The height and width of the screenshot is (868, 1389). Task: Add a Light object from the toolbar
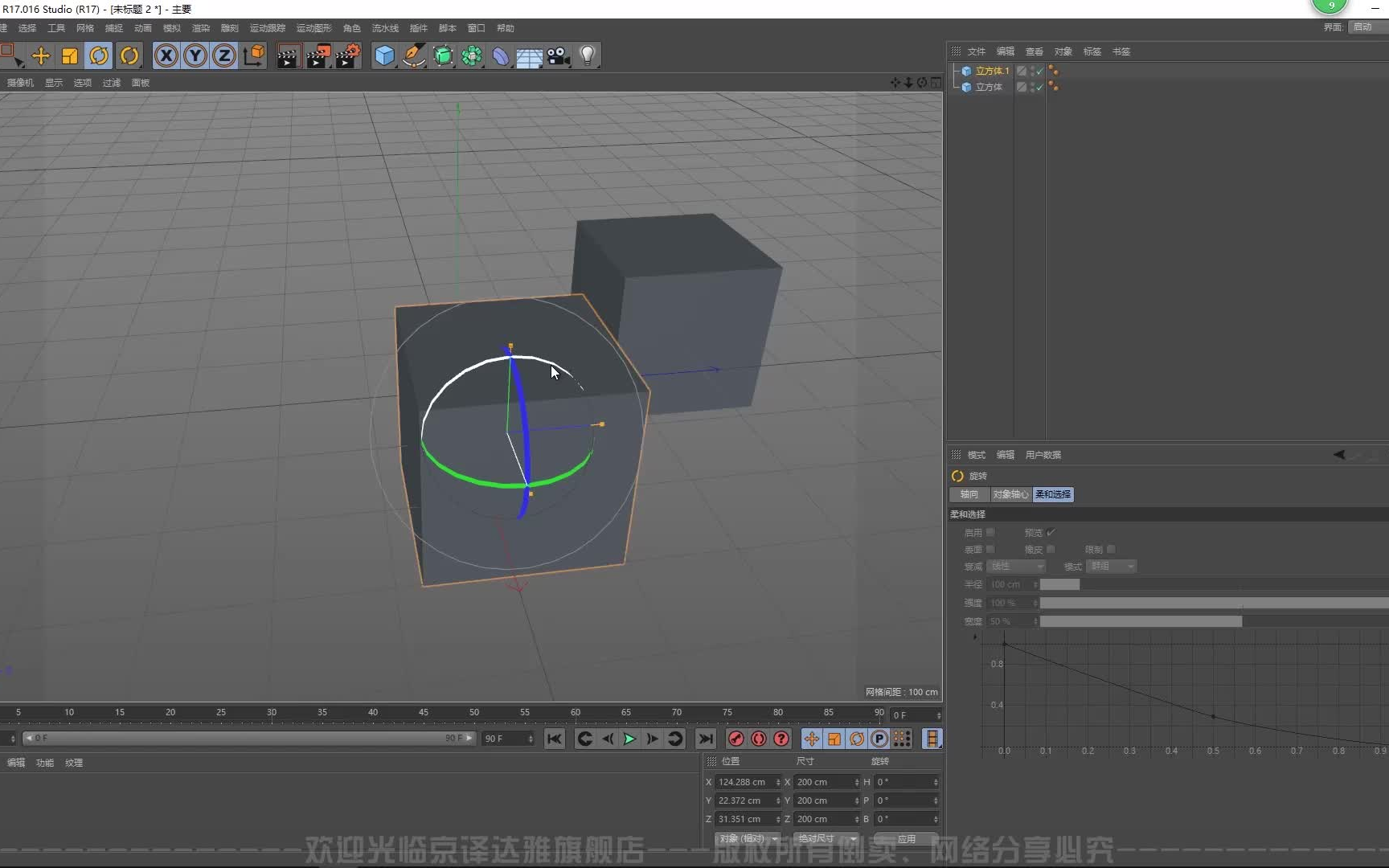tap(588, 55)
